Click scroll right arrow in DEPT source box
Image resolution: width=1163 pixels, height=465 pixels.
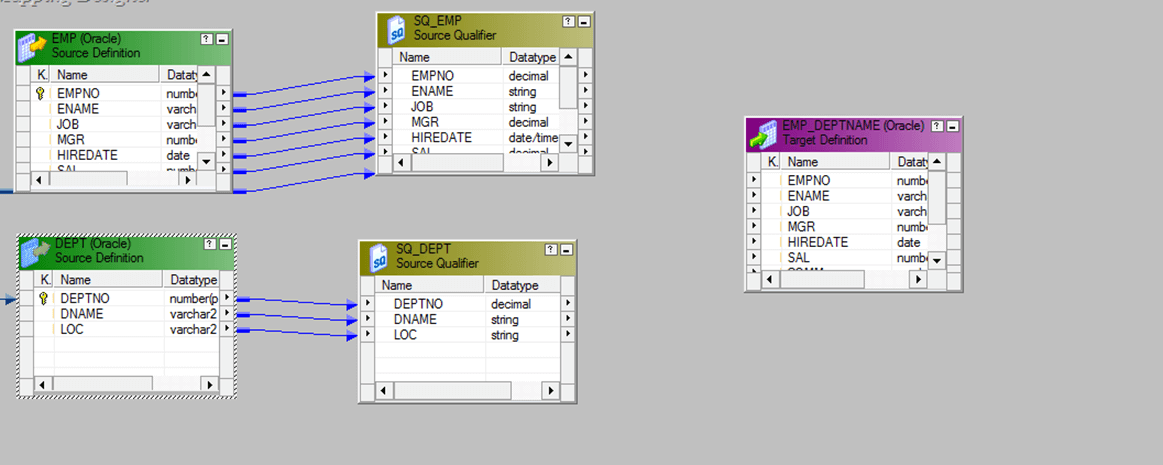tap(211, 384)
